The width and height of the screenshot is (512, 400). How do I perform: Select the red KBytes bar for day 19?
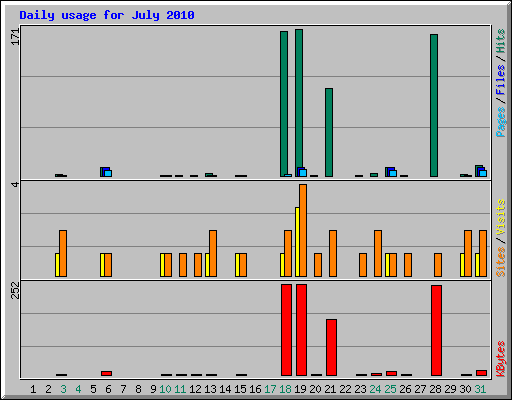tap(301, 330)
